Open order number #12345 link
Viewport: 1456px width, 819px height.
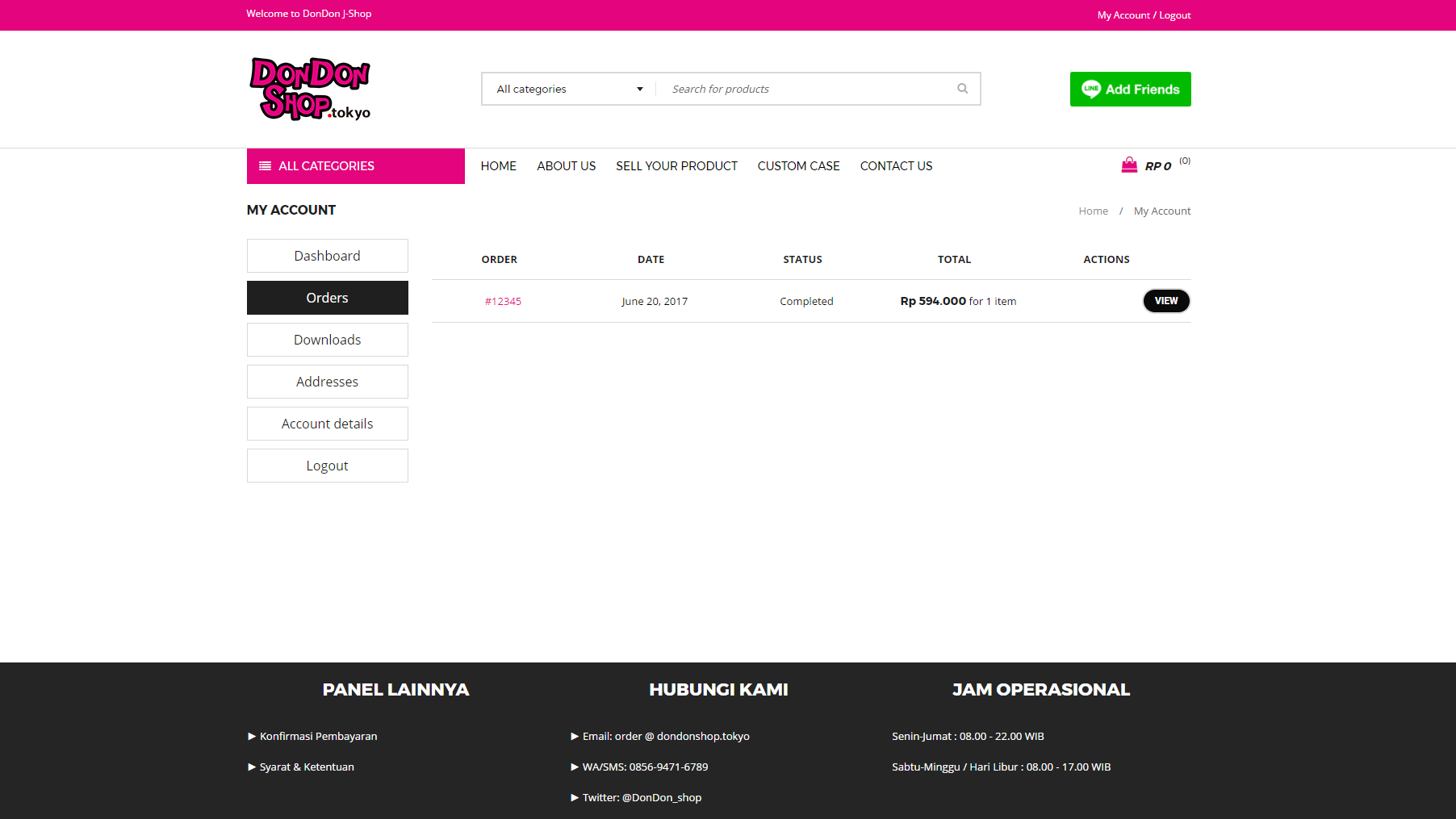[503, 301]
